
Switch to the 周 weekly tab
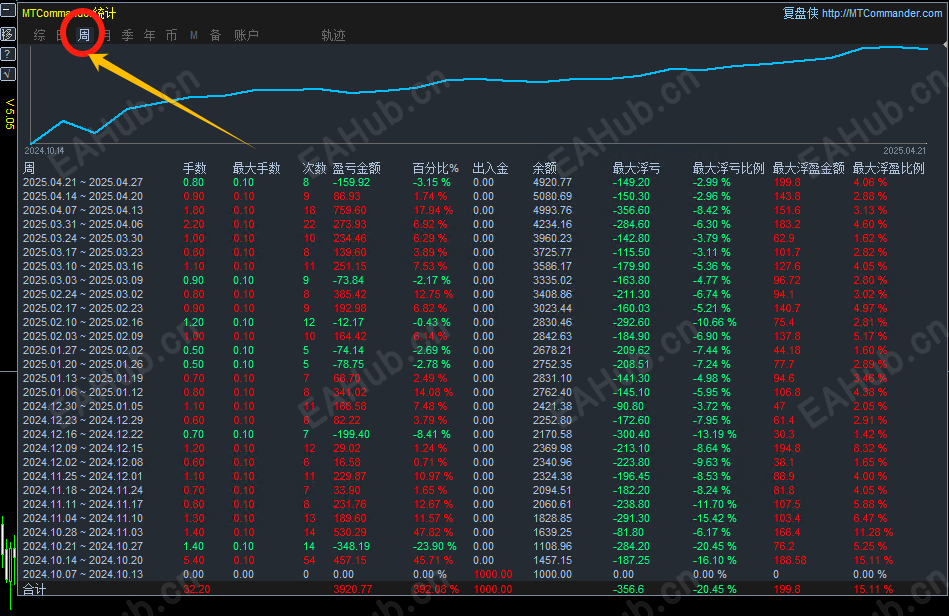[84, 35]
